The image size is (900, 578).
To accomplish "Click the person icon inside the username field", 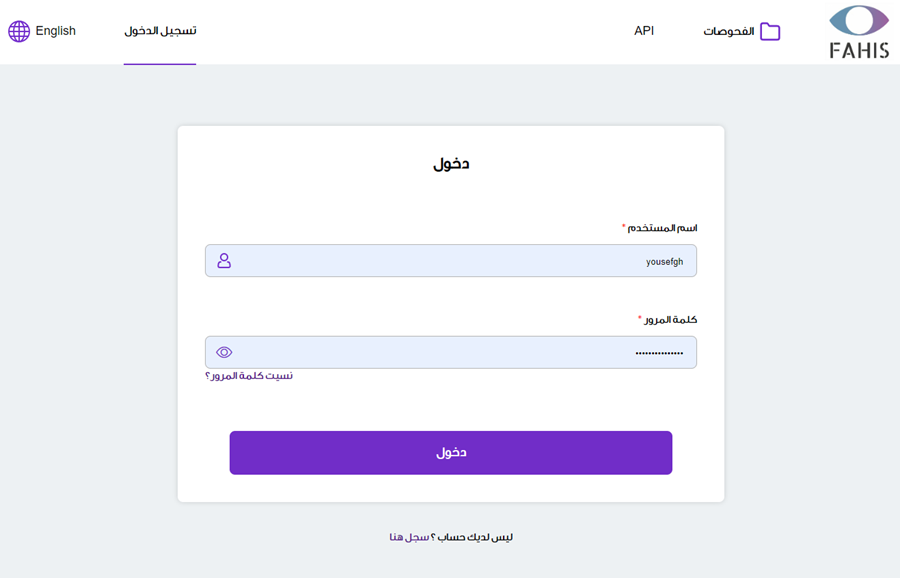I will coord(224,260).
